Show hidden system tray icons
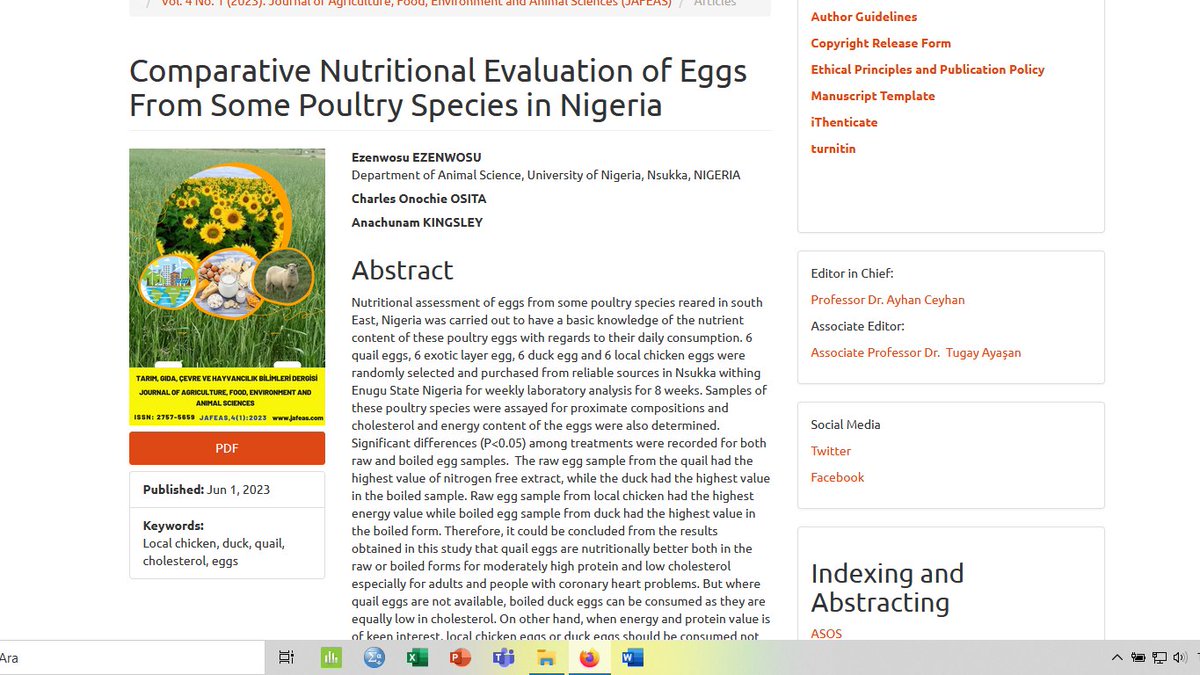Image resolution: width=1200 pixels, height=675 pixels. 1117,657
